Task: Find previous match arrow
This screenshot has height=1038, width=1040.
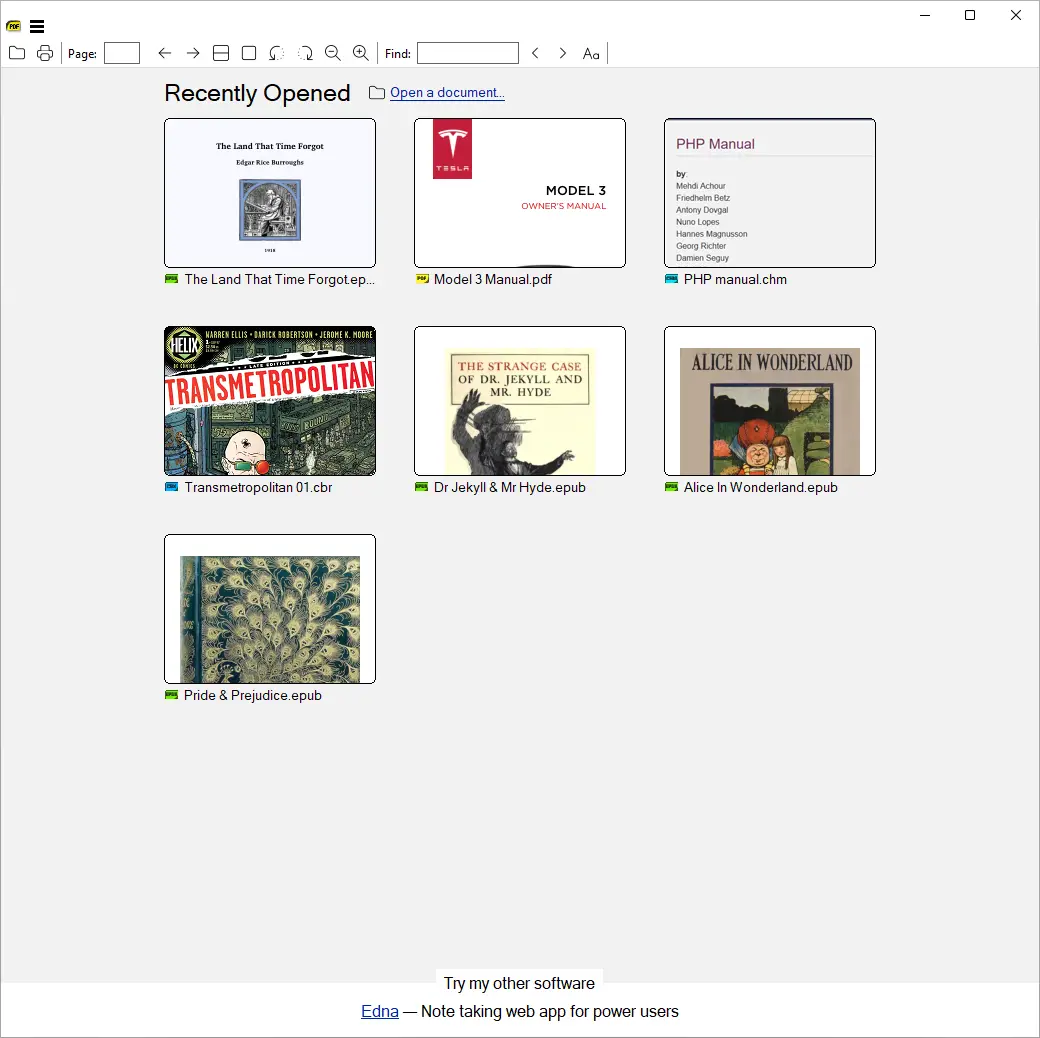Action: click(x=535, y=53)
